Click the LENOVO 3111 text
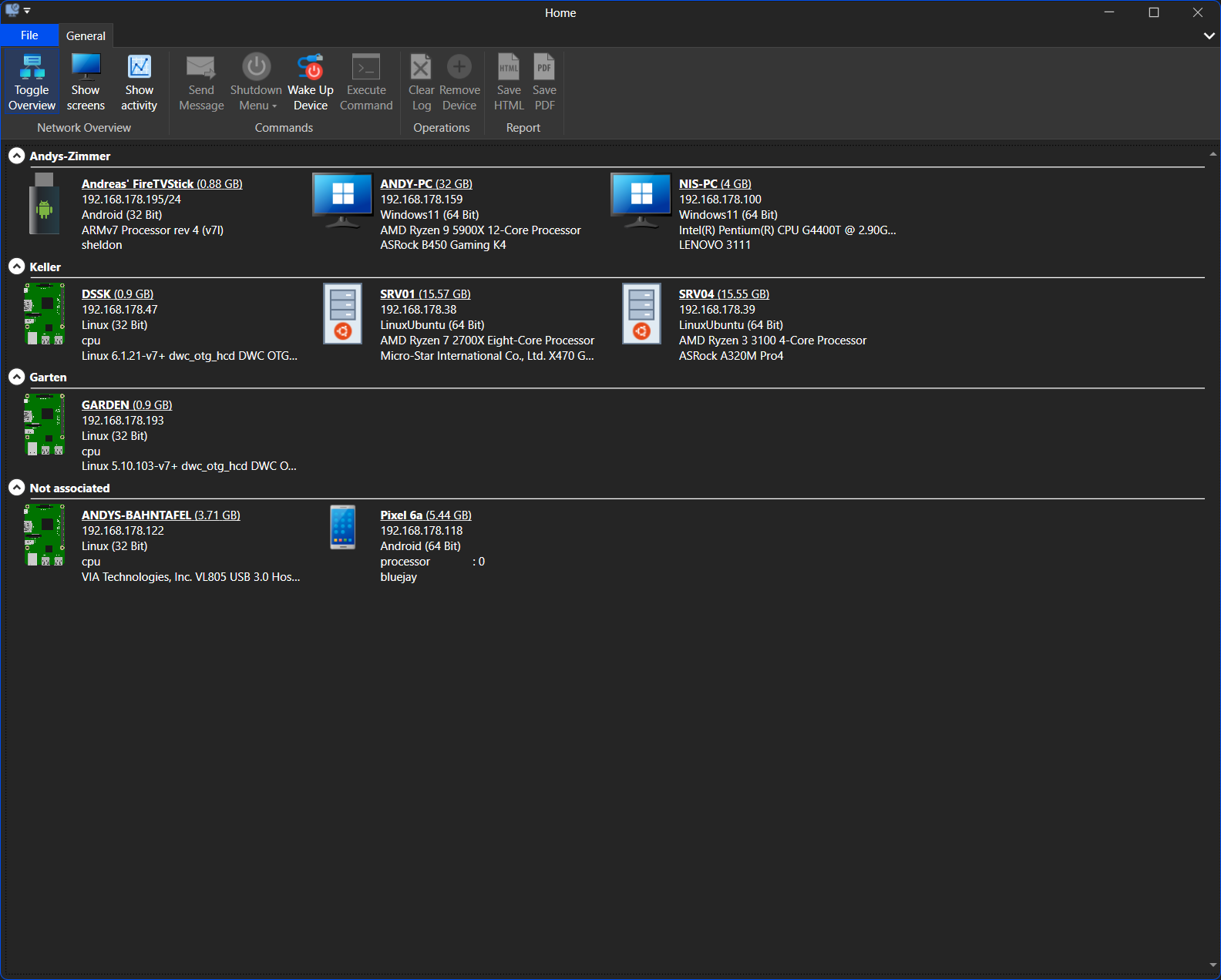Viewport: 1221px width, 980px height. click(x=715, y=245)
